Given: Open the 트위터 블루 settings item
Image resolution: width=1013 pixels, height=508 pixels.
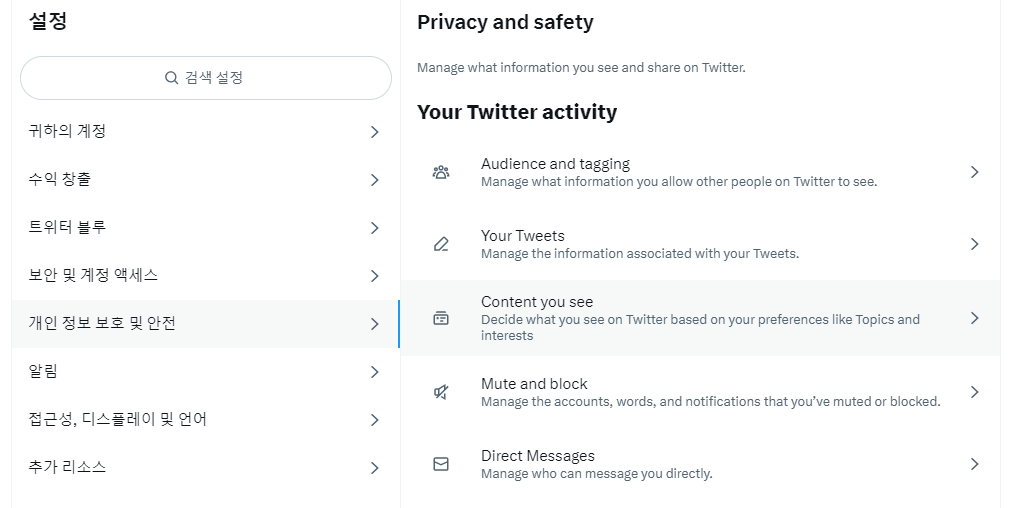Looking at the screenshot, I should (205, 228).
